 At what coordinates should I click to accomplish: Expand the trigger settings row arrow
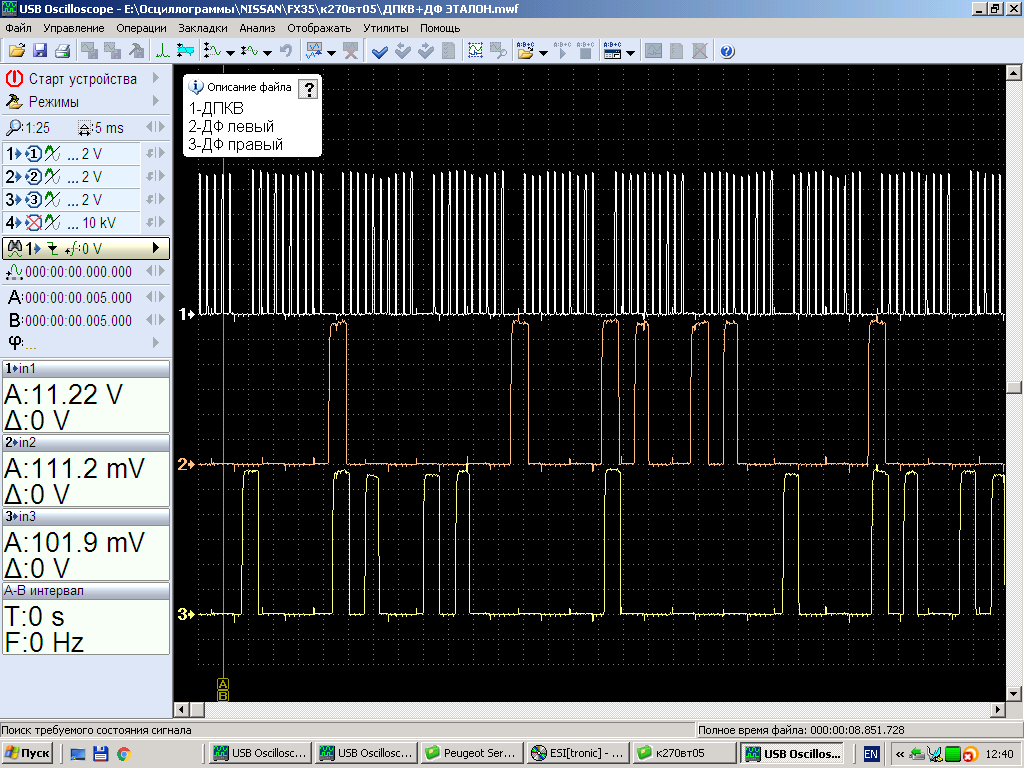point(155,248)
